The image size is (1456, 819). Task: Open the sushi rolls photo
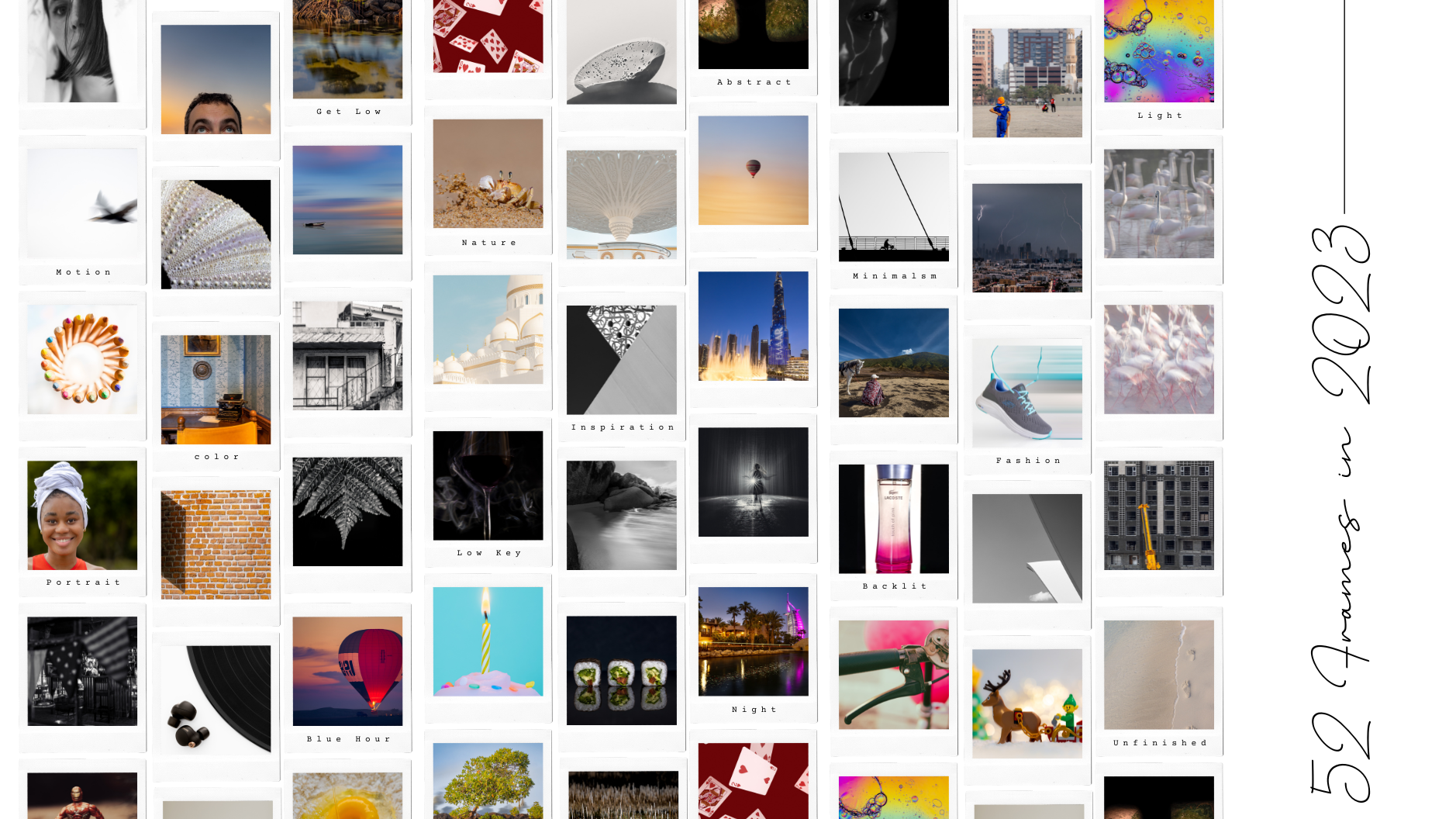click(x=621, y=671)
